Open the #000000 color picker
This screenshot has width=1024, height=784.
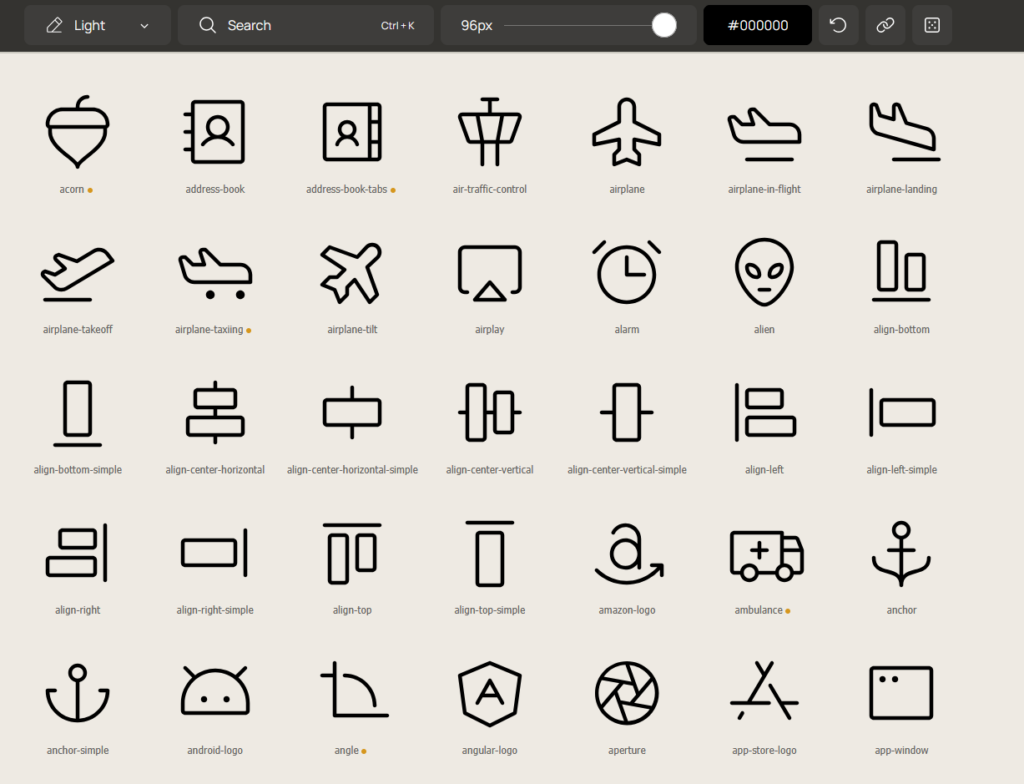pos(757,25)
